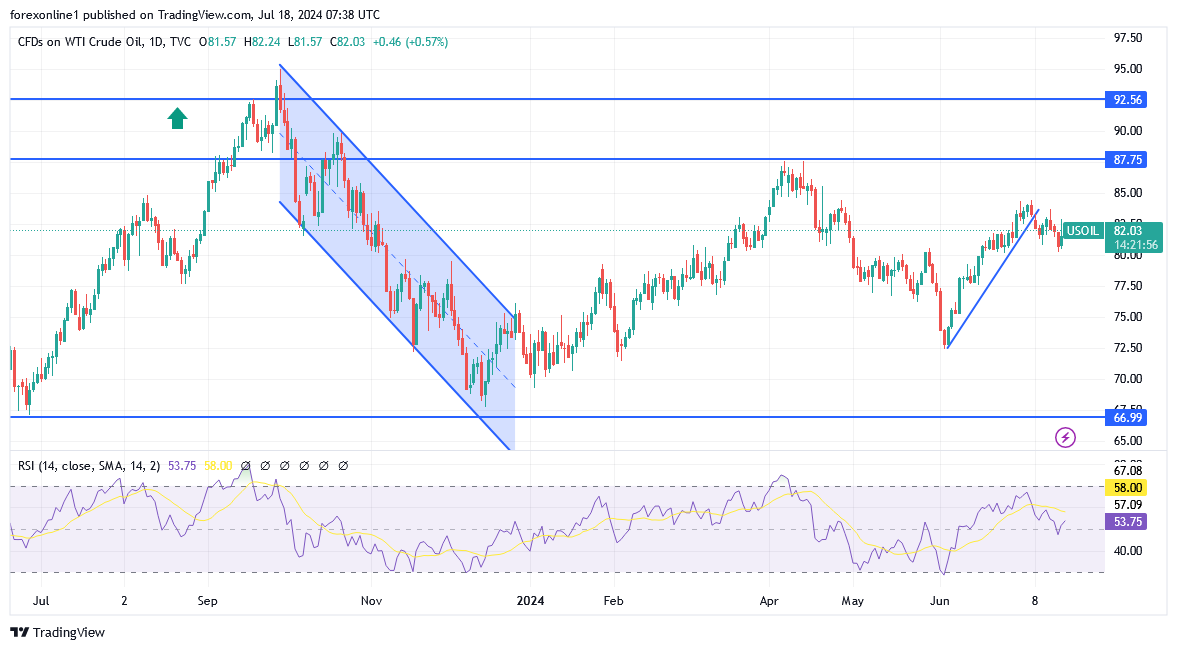
Task: Click last ∅ symbol in RSI legend
Action: click(343, 466)
